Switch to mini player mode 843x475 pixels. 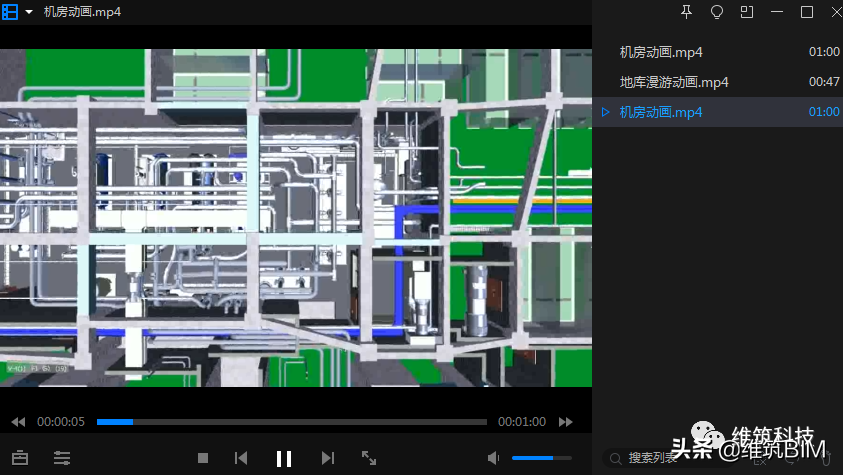coord(746,12)
